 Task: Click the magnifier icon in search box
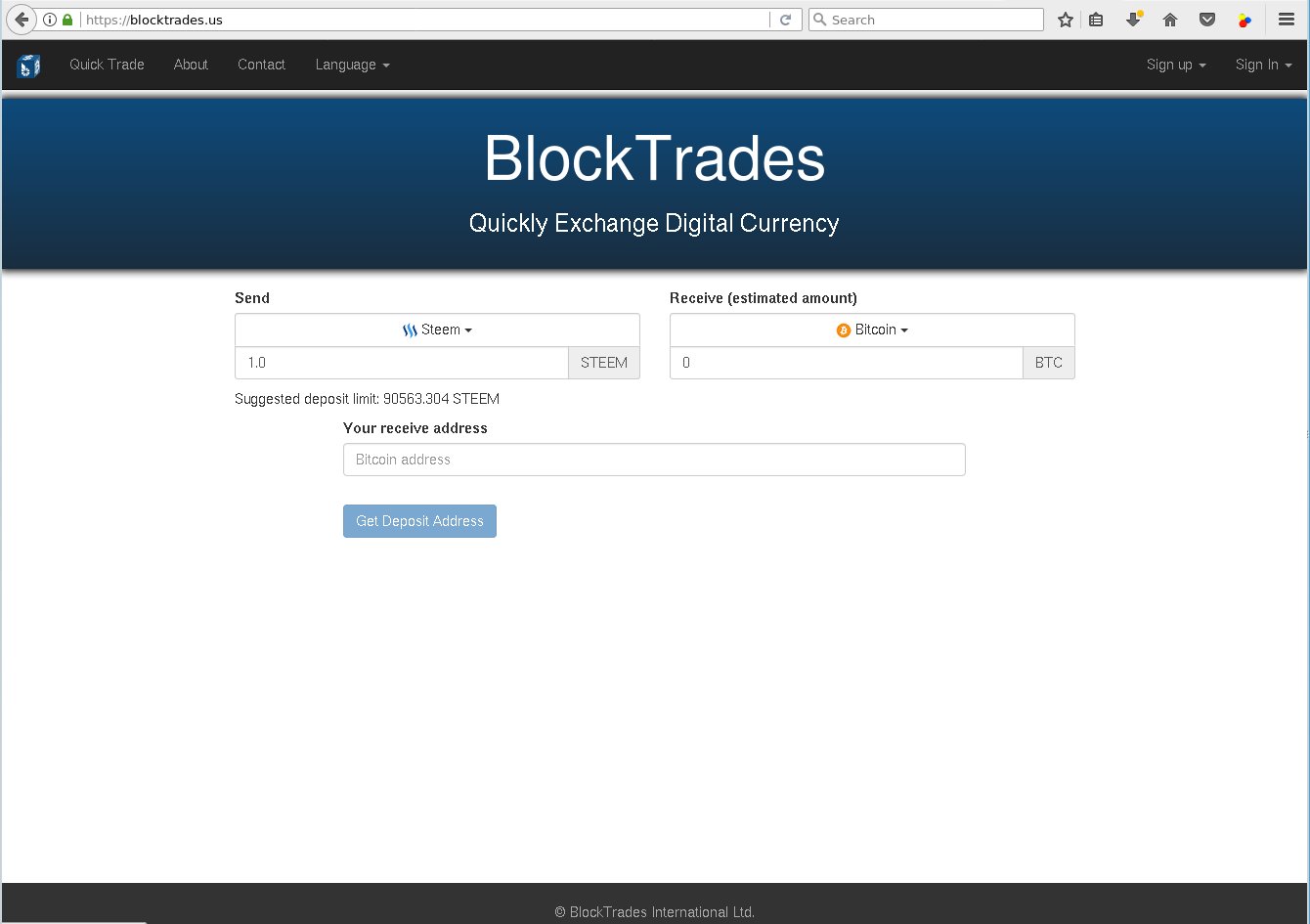[820, 20]
